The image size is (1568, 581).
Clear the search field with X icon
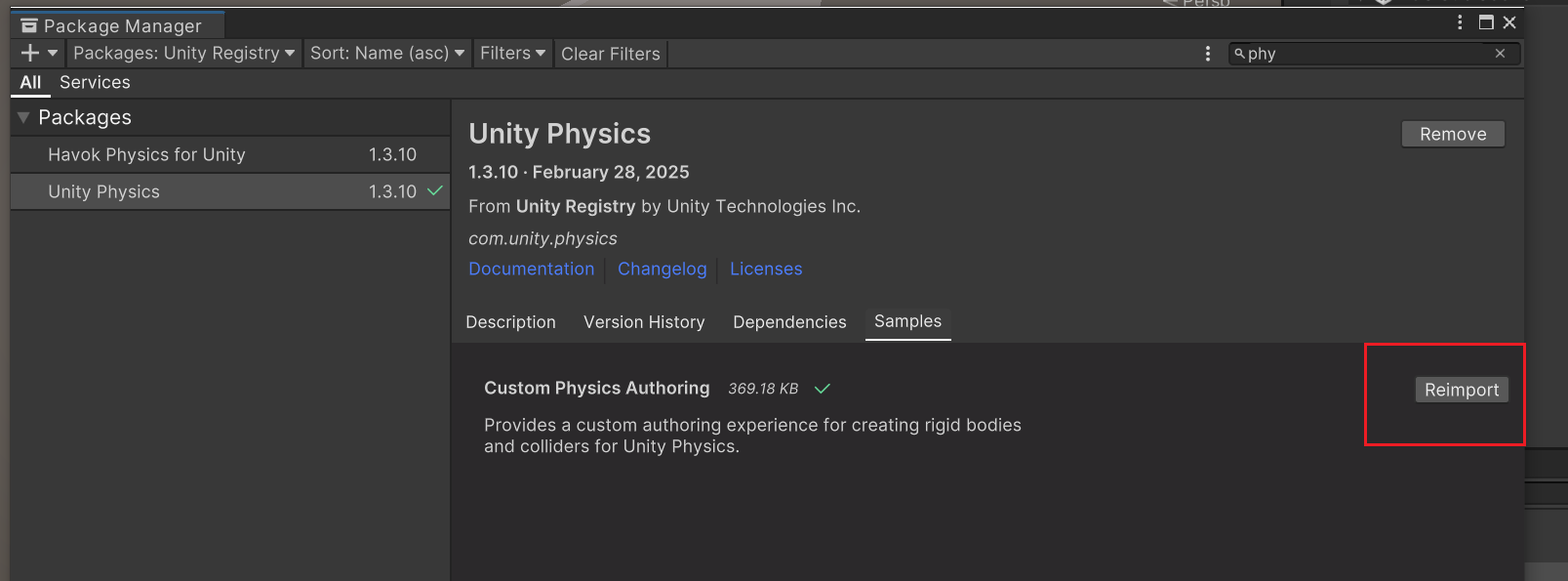tap(1500, 54)
